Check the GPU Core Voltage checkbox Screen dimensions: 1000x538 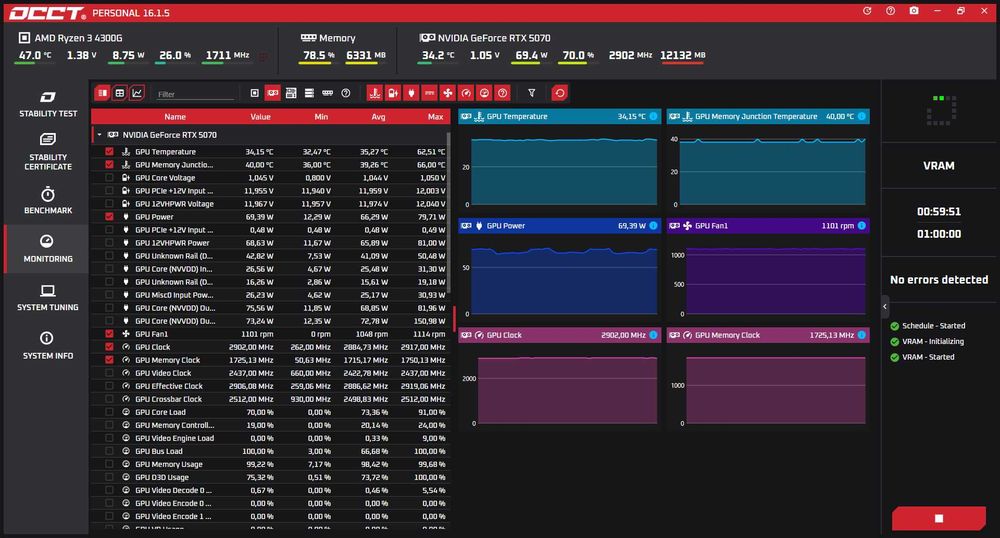coord(109,178)
